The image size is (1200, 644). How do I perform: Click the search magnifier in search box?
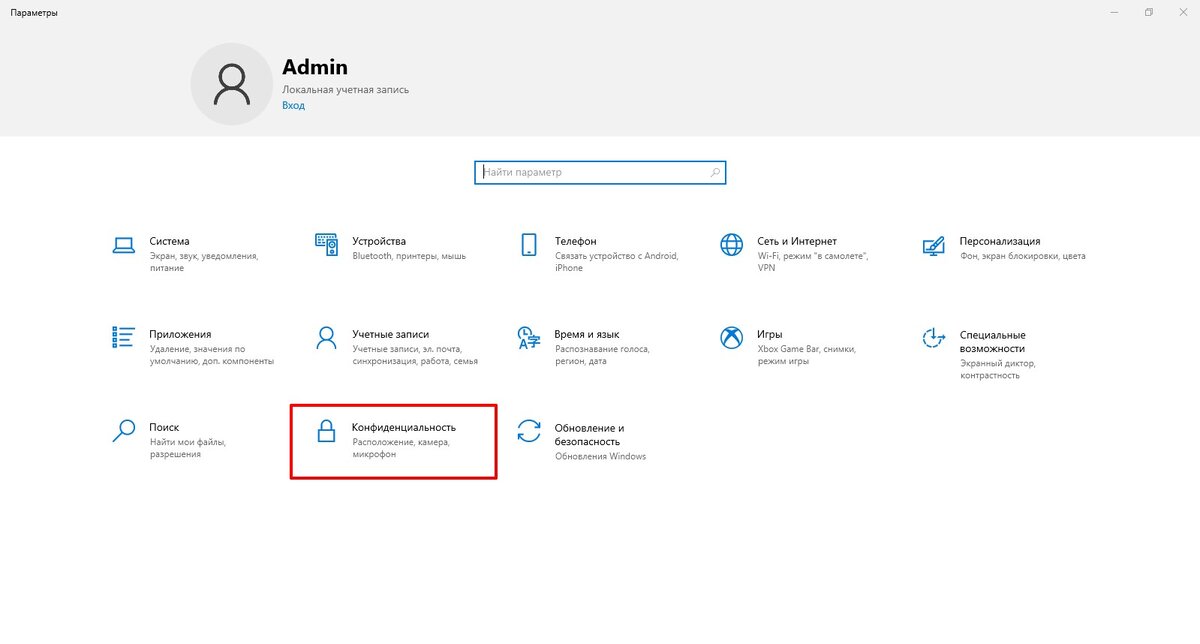[x=715, y=172]
